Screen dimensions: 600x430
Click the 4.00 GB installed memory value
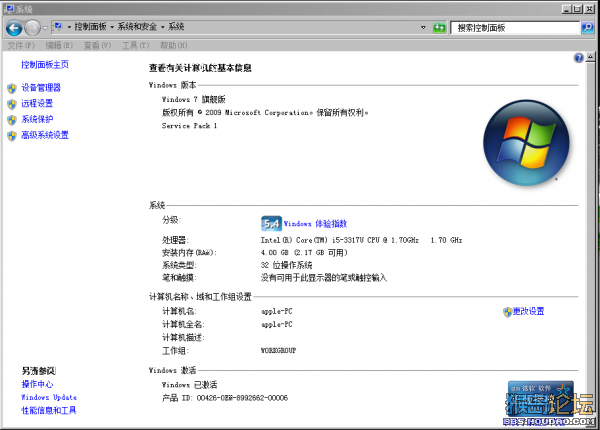point(304,252)
